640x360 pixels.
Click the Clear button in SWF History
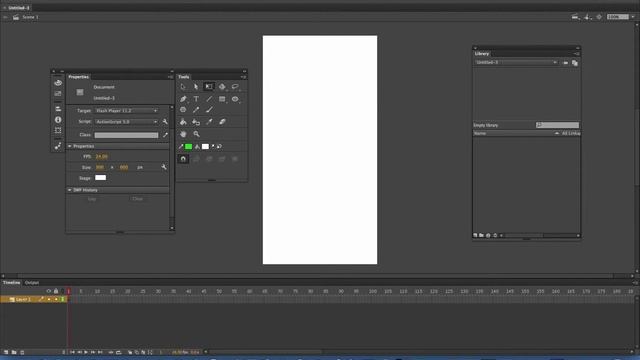point(138,199)
